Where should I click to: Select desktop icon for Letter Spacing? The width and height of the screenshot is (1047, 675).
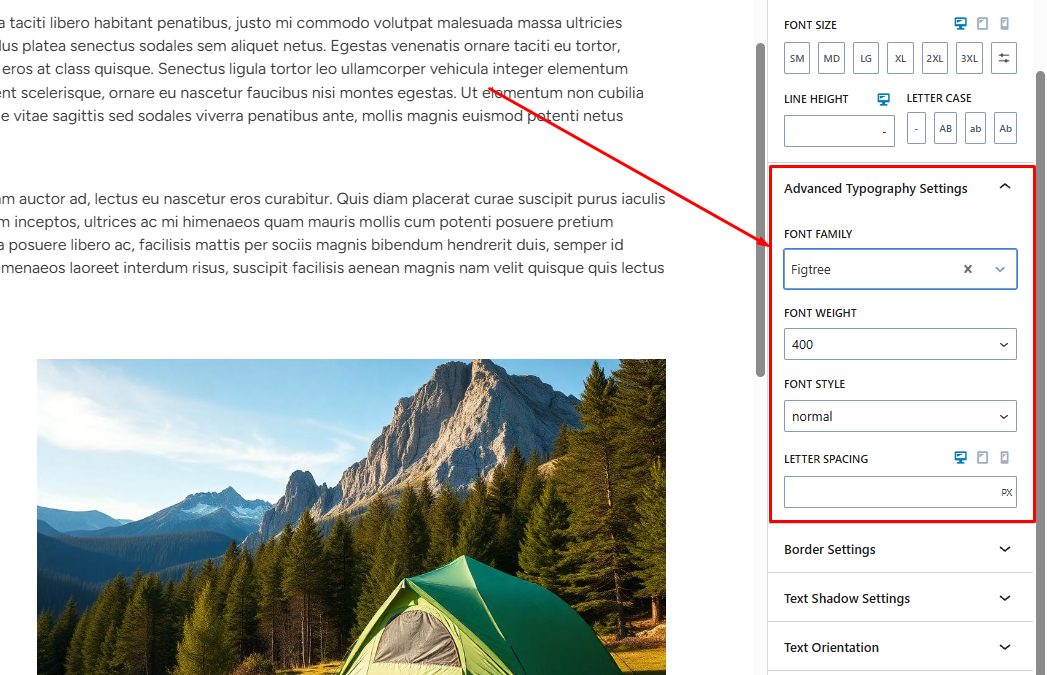(961, 458)
